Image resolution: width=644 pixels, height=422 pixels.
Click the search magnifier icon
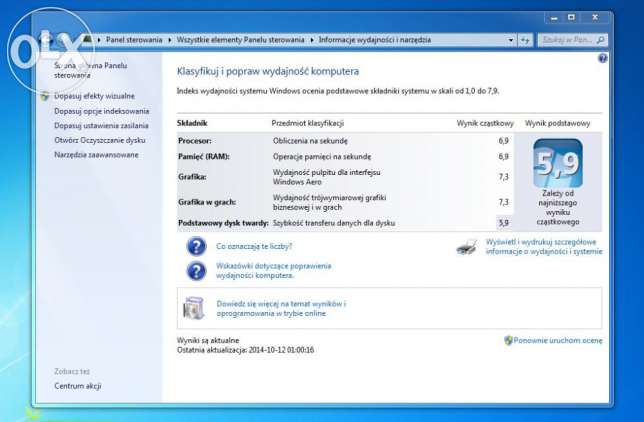point(600,40)
